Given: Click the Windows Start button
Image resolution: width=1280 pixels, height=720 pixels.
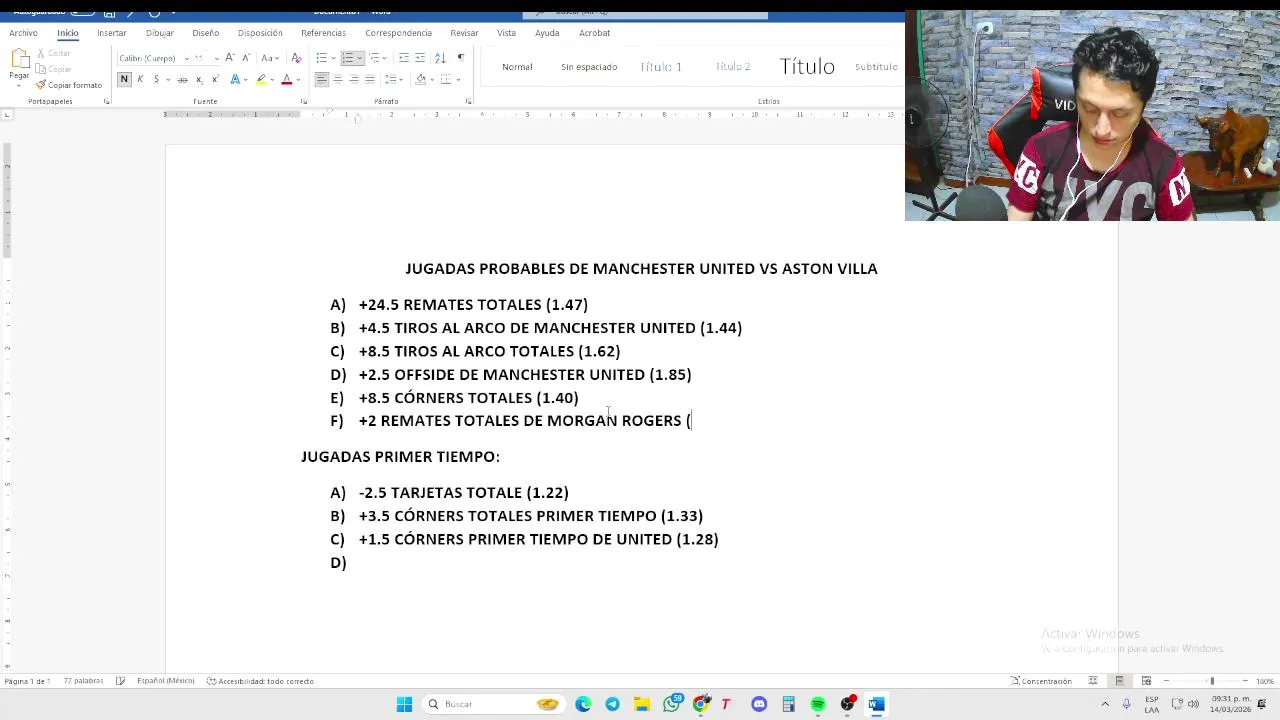Looking at the screenshot, I should (404, 704).
